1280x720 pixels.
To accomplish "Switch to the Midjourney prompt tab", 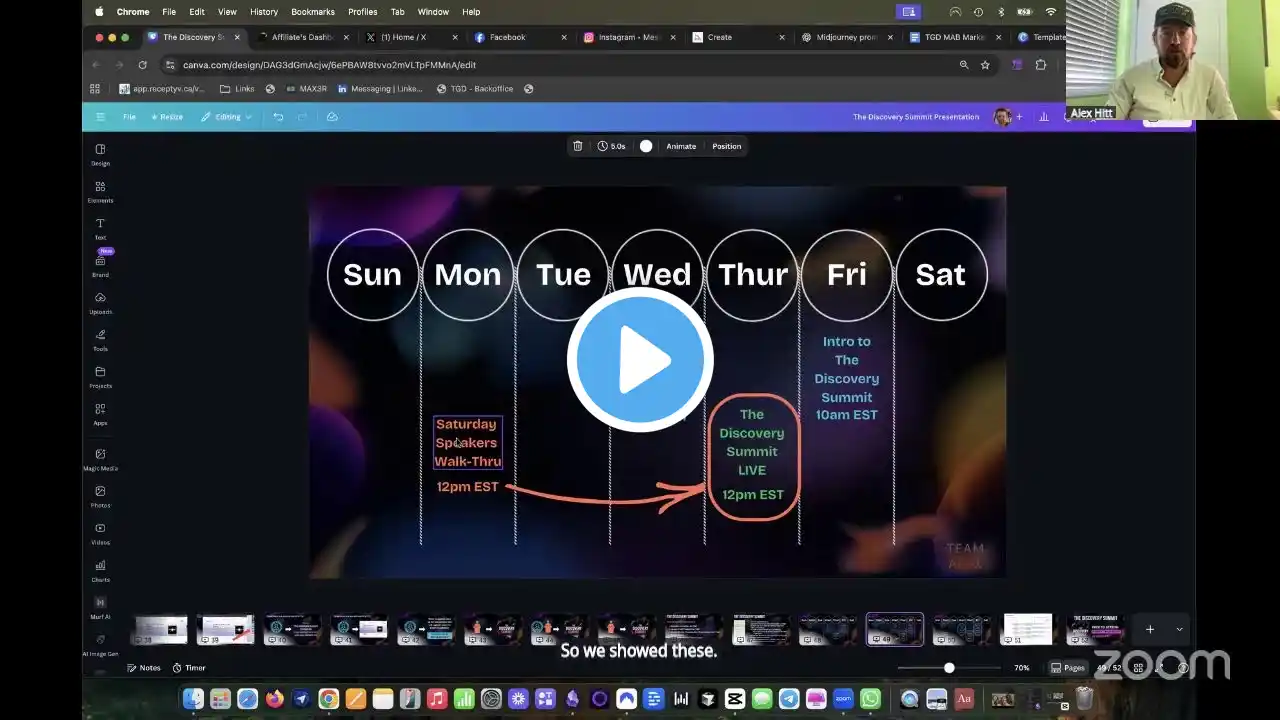I will click(x=846, y=37).
